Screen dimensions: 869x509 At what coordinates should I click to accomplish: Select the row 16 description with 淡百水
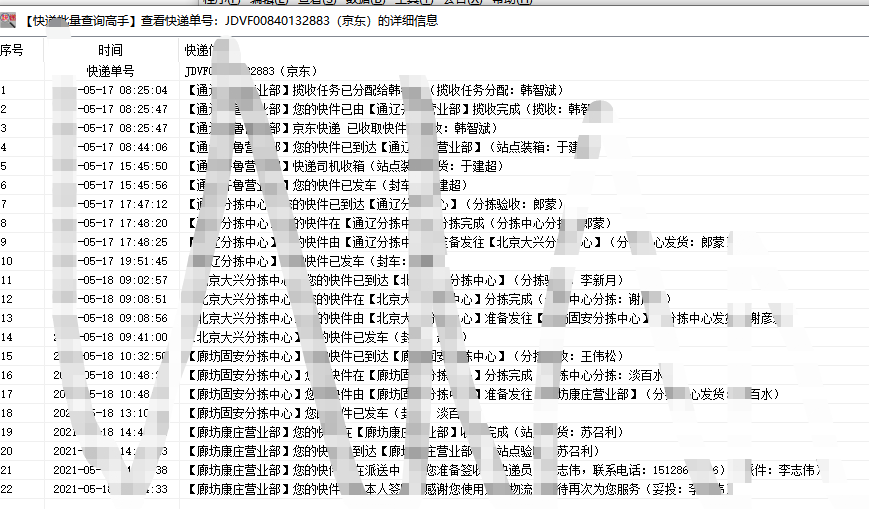pyautogui.click(x=425, y=375)
